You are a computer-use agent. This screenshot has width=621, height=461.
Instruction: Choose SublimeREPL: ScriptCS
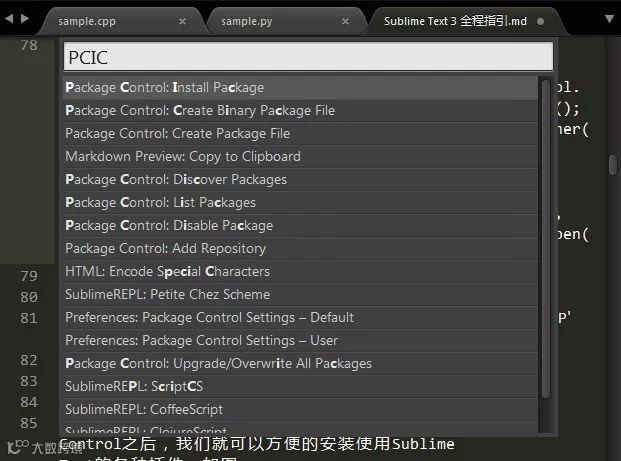(x=301, y=386)
